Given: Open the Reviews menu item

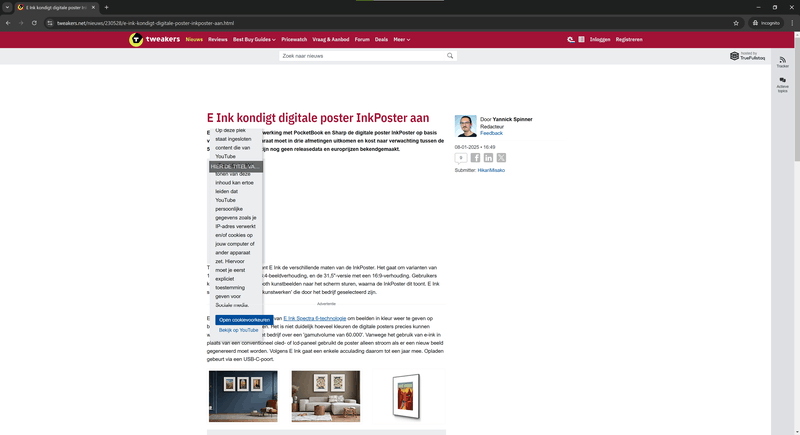Looking at the screenshot, I should (217, 39).
